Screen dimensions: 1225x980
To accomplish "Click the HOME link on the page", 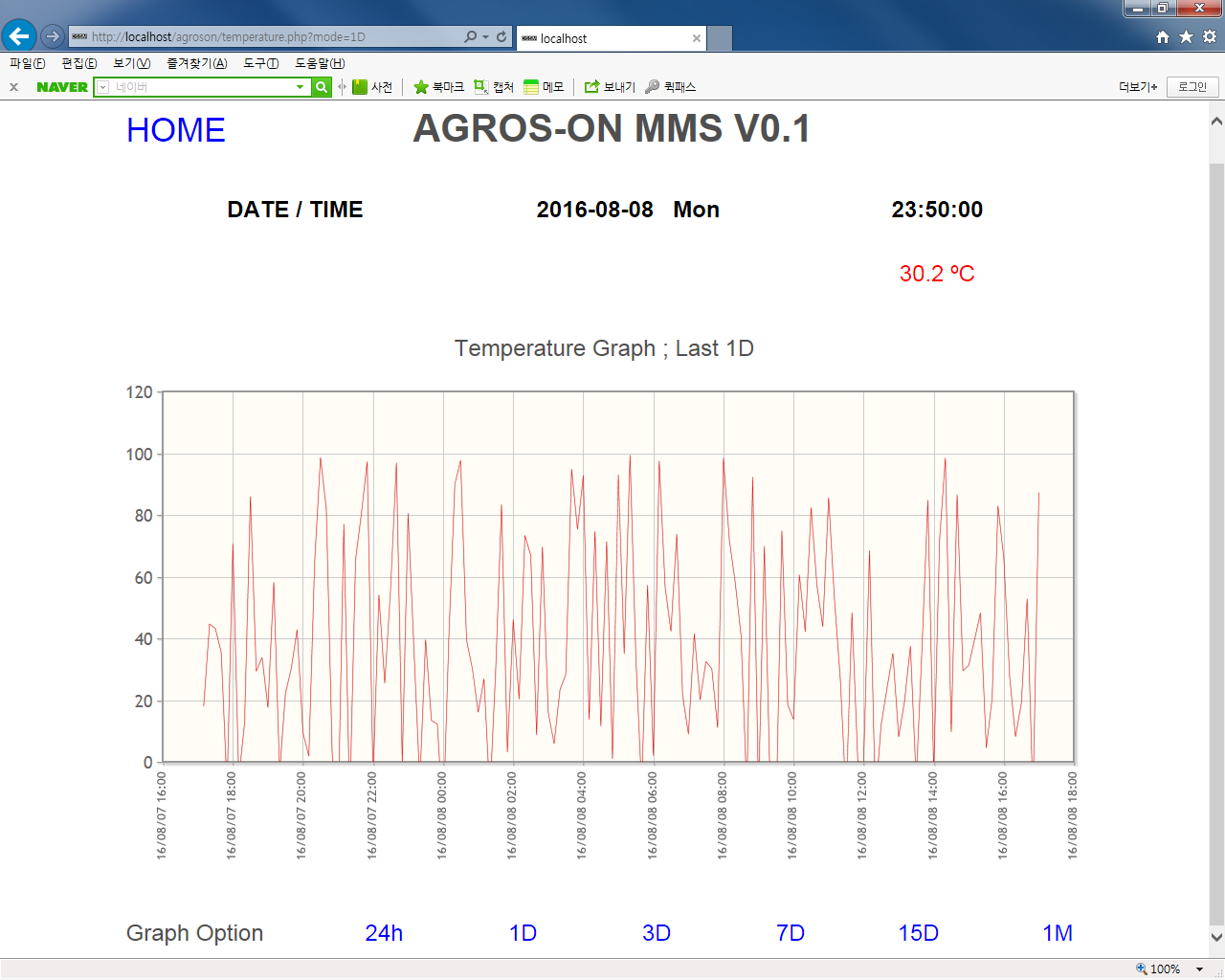I will coord(176,130).
